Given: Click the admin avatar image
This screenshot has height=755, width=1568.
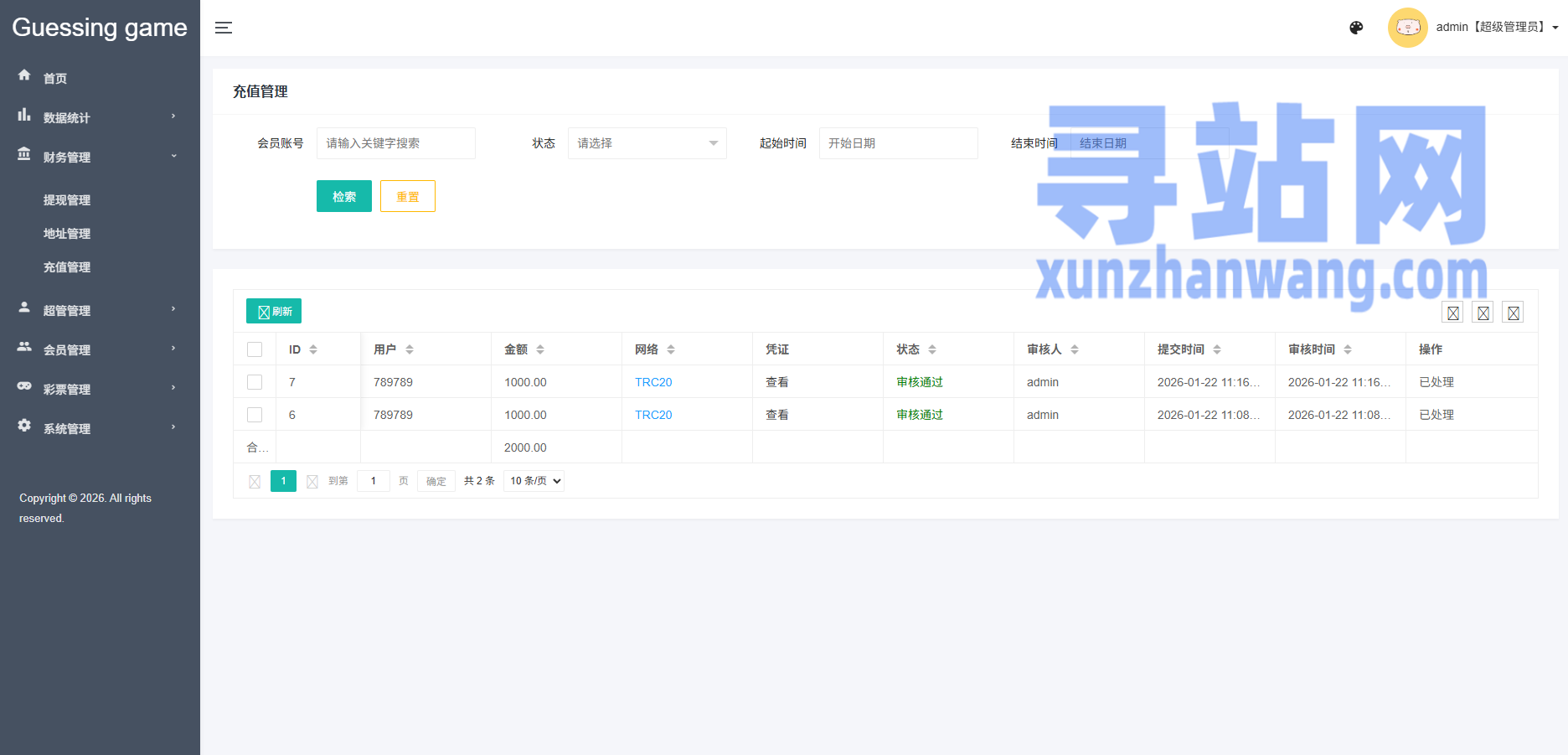Looking at the screenshot, I should [x=1407, y=28].
